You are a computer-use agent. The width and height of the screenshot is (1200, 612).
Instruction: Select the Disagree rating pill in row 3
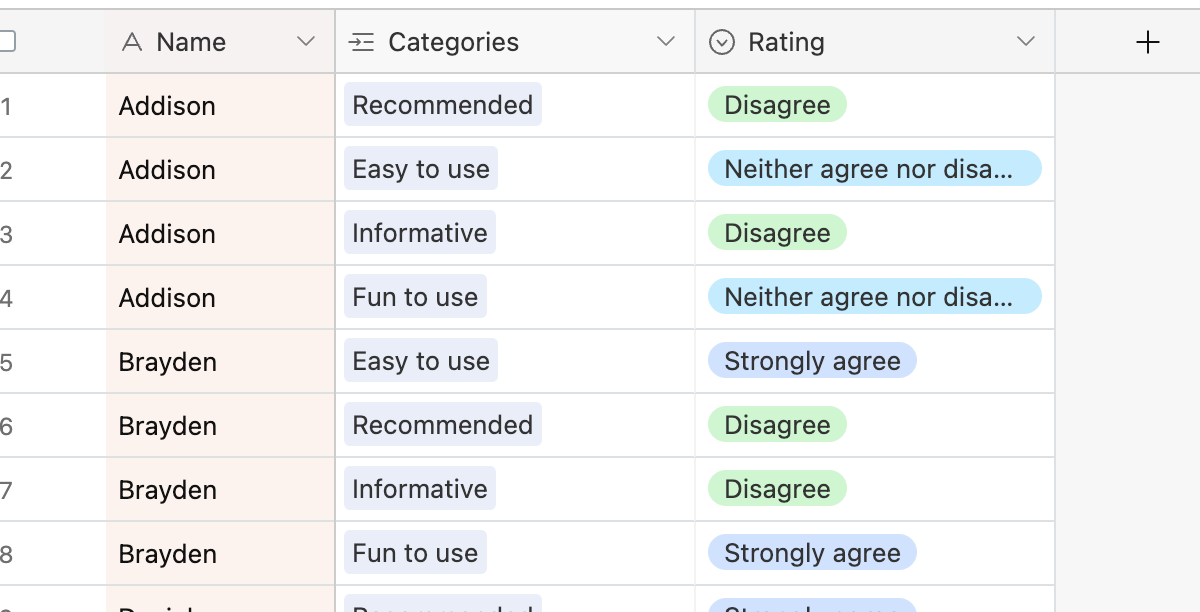[x=777, y=233]
